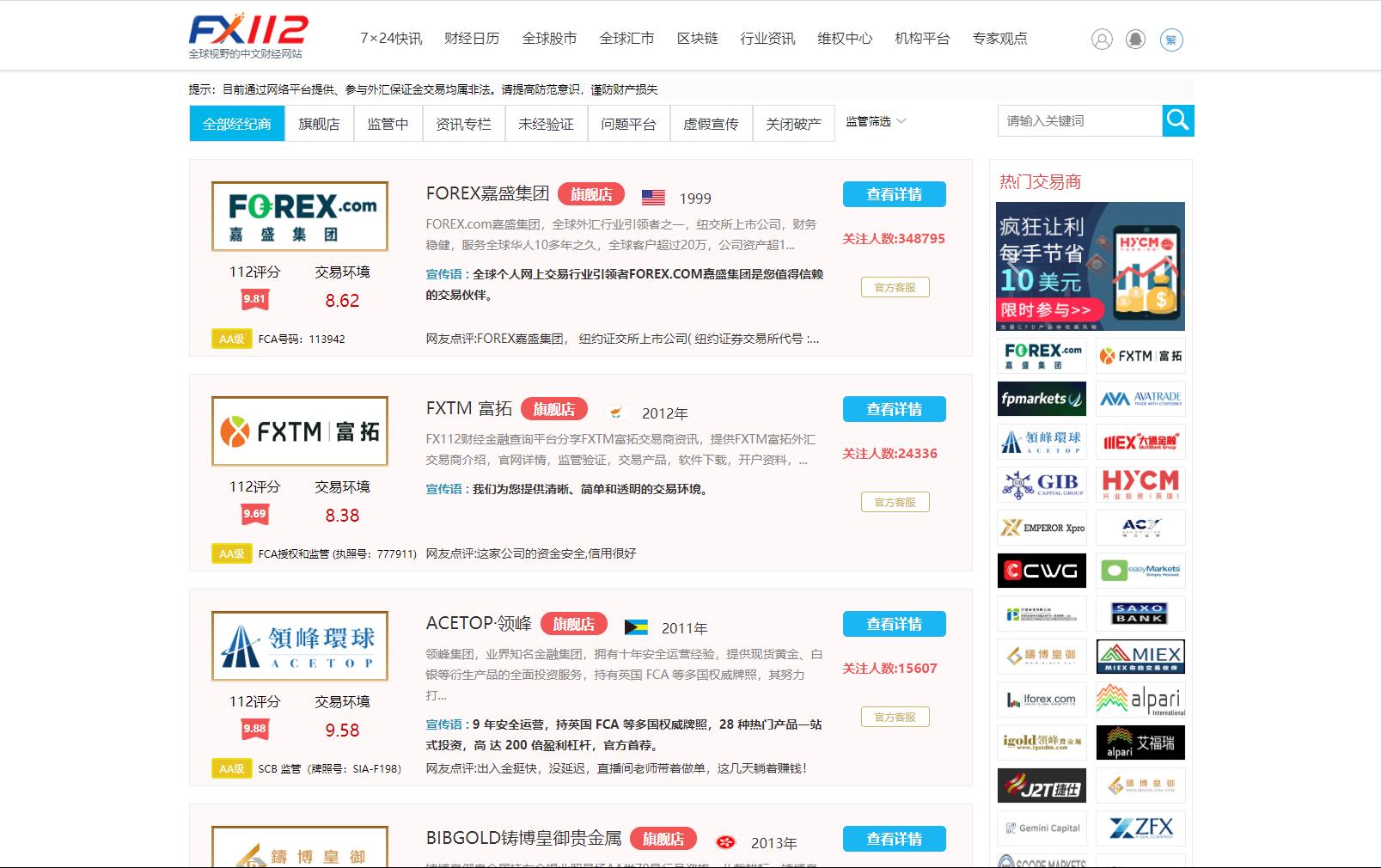Screen dimensions: 1381x868
Task: Click 官方客服 for FXTM 富拓
Action: click(895, 502)
